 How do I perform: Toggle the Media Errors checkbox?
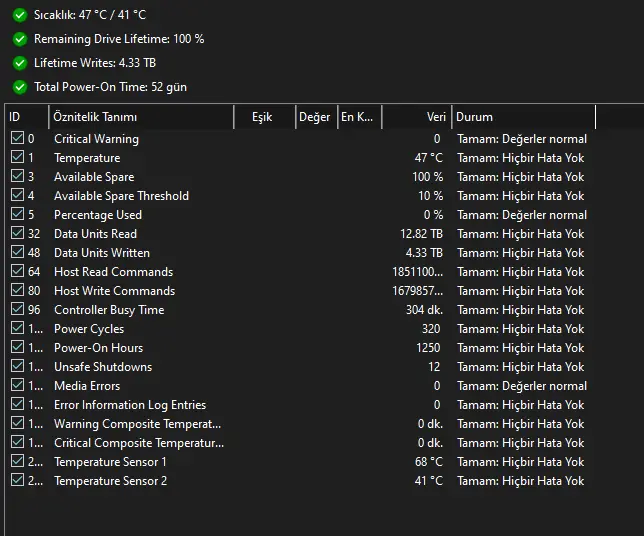[17, 384]
